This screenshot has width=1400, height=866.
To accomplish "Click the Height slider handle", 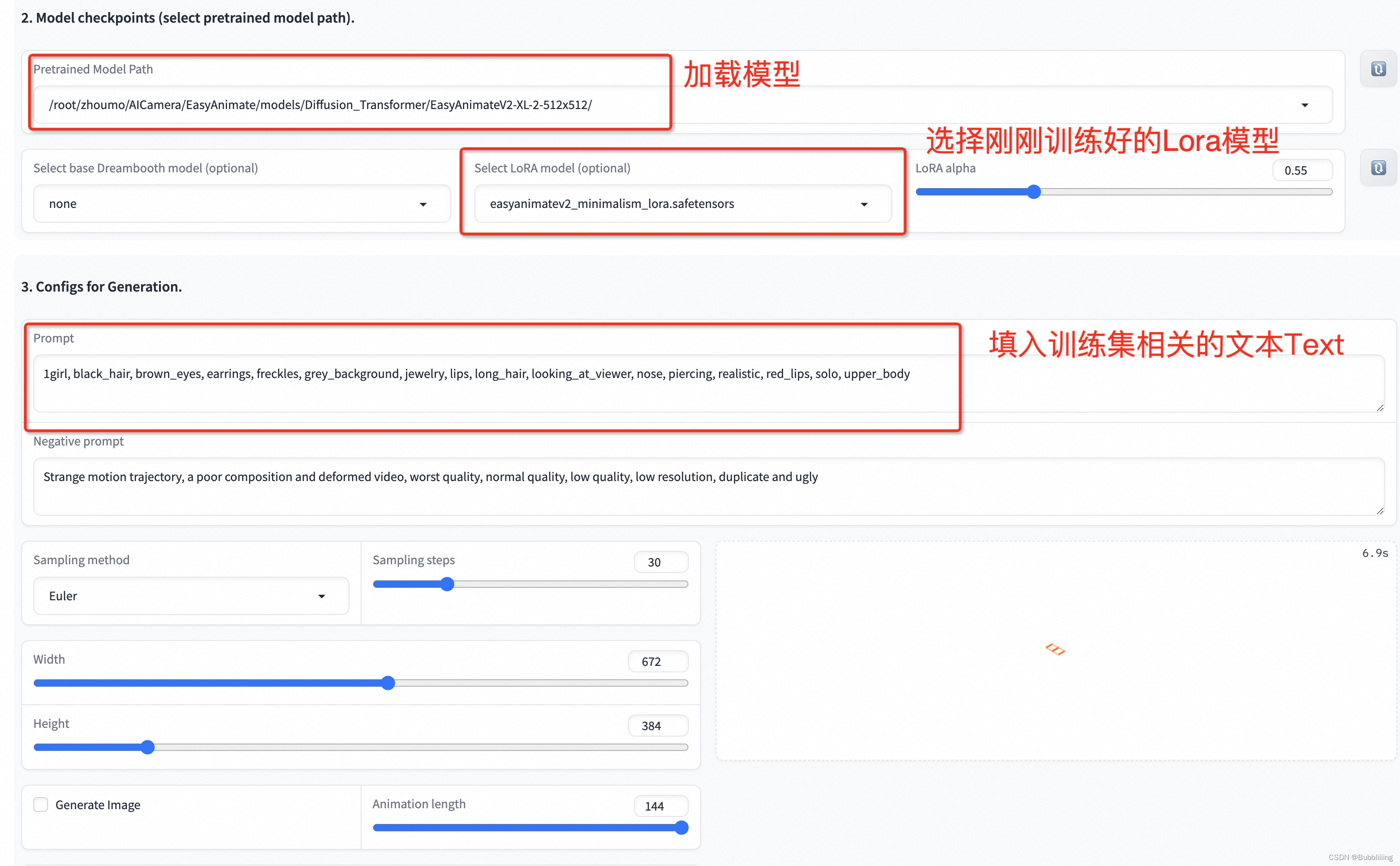I will pos(147,747).
